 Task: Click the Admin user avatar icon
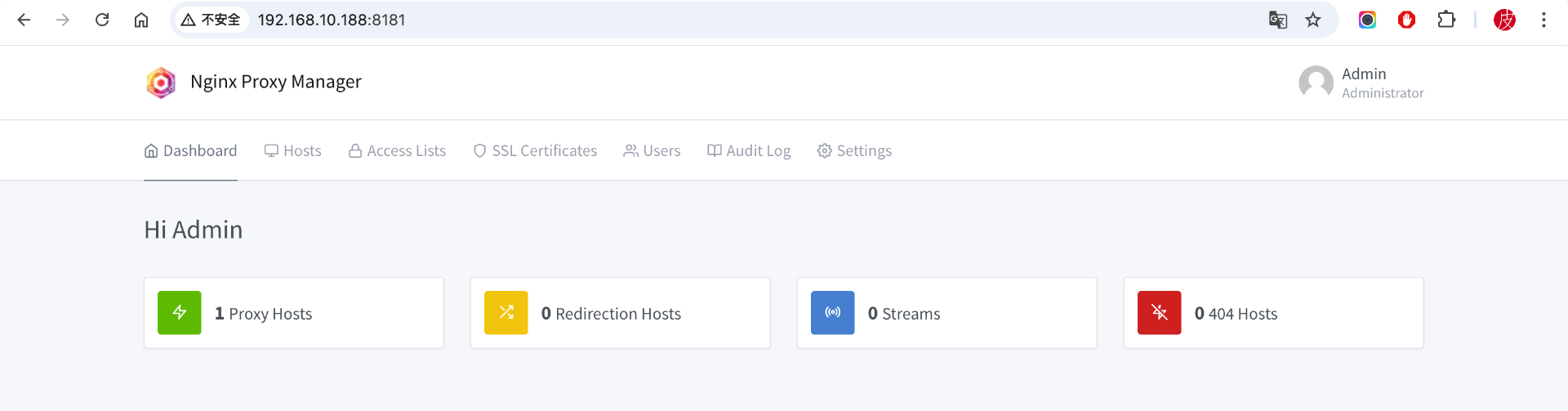[1316, 83]
